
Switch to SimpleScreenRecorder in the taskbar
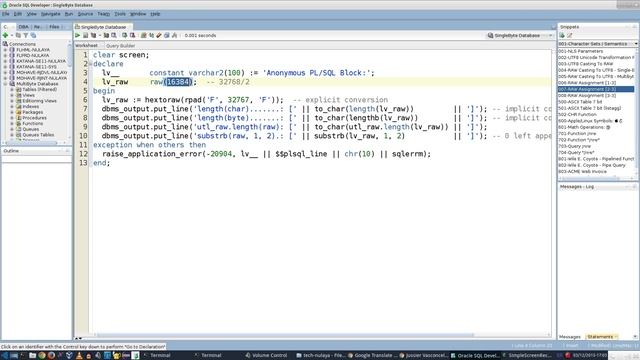pyautogui.click(x=527, y=356)
